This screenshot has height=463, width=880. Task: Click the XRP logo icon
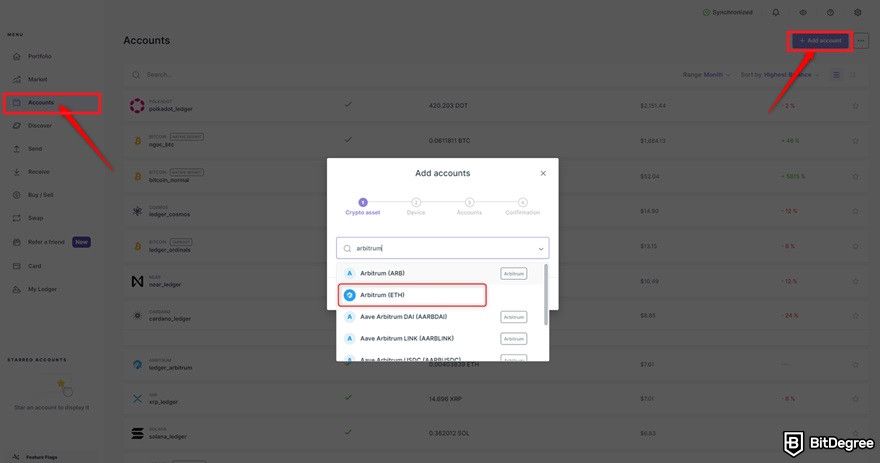[x=137, y=399]
